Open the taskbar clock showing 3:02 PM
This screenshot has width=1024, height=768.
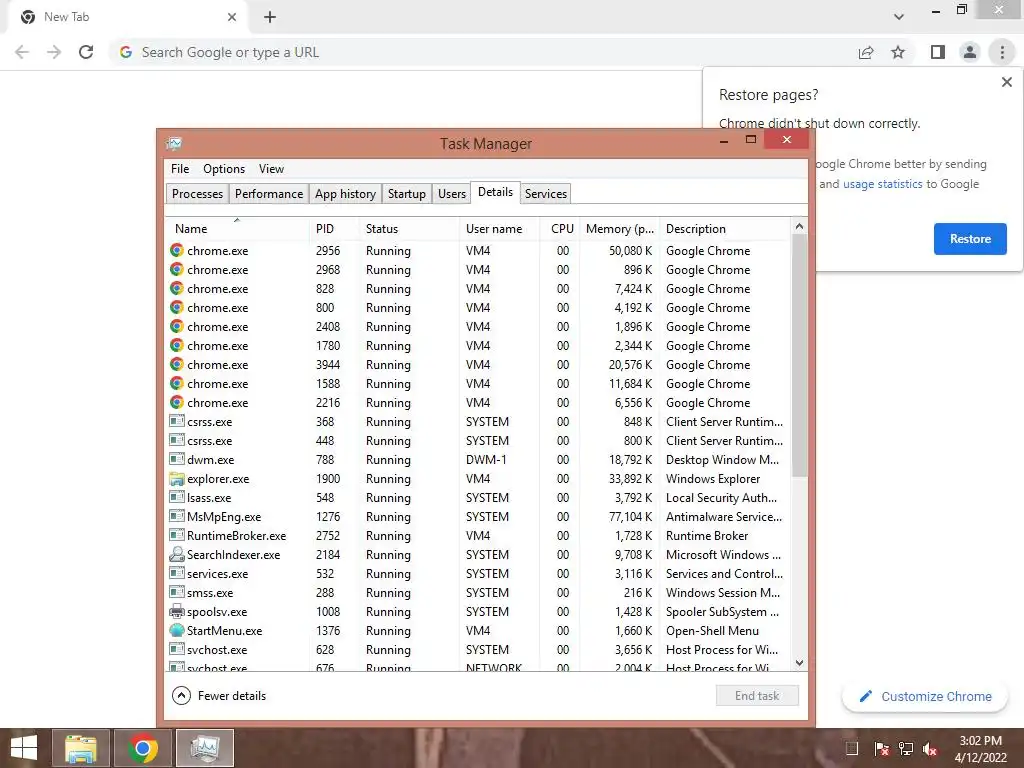980,748
